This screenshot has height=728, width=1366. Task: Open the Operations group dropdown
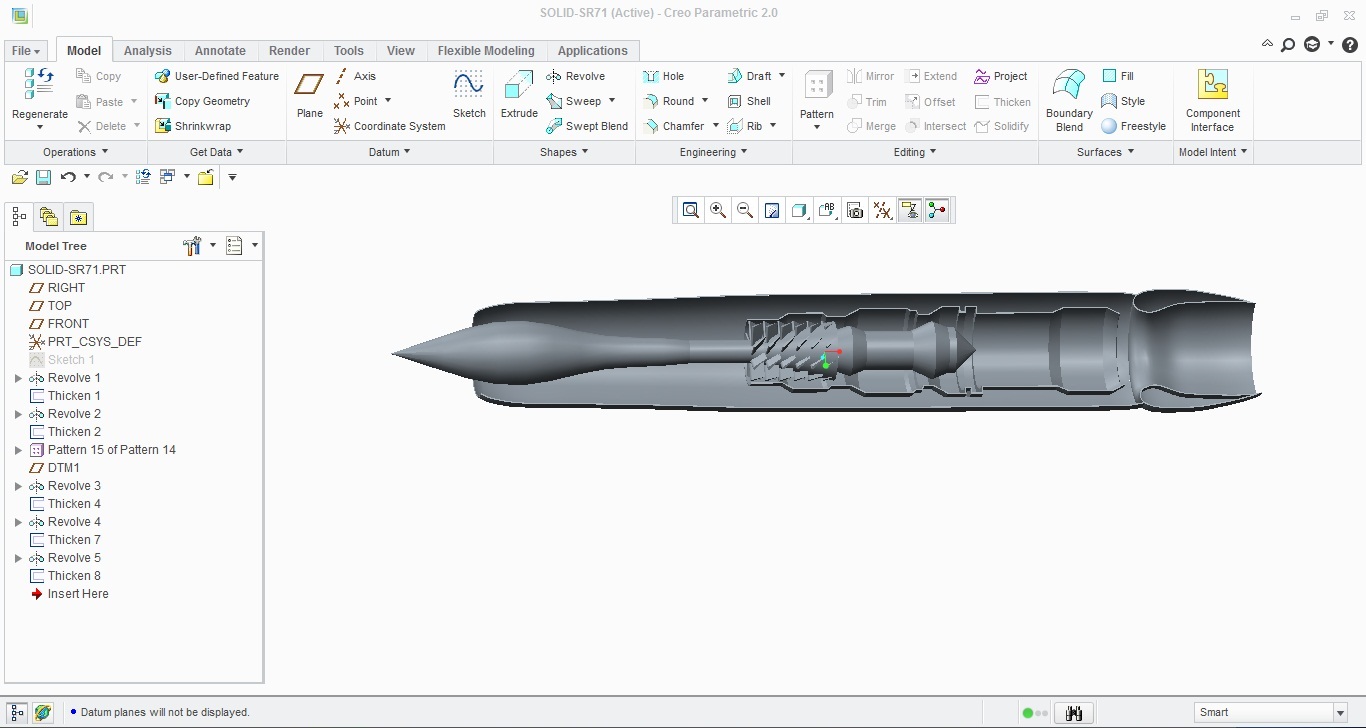click(76, 152)
